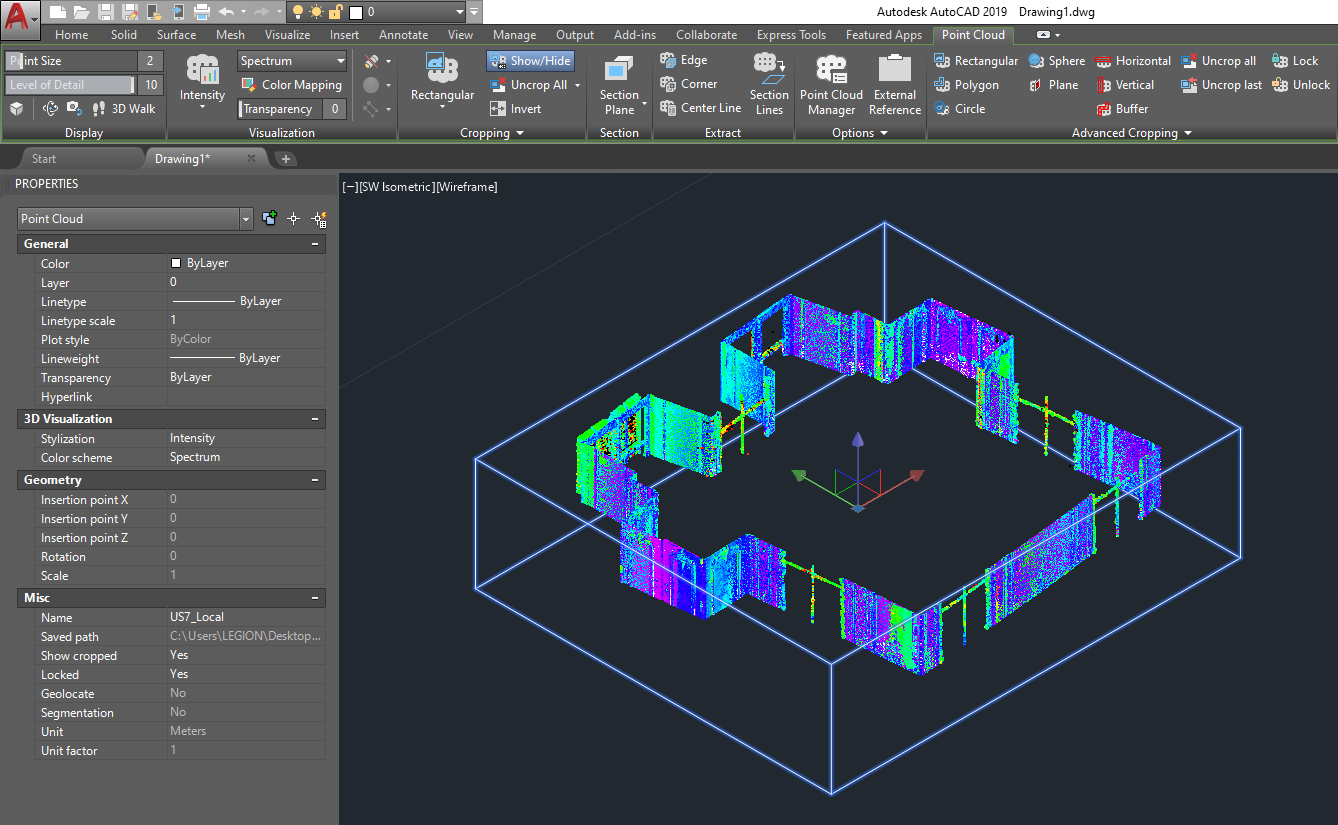Image resolution: width=1338 pixels, height=825 pixels.
Task: Click Invert cropping toggle
Action: (x=516, y=109)
